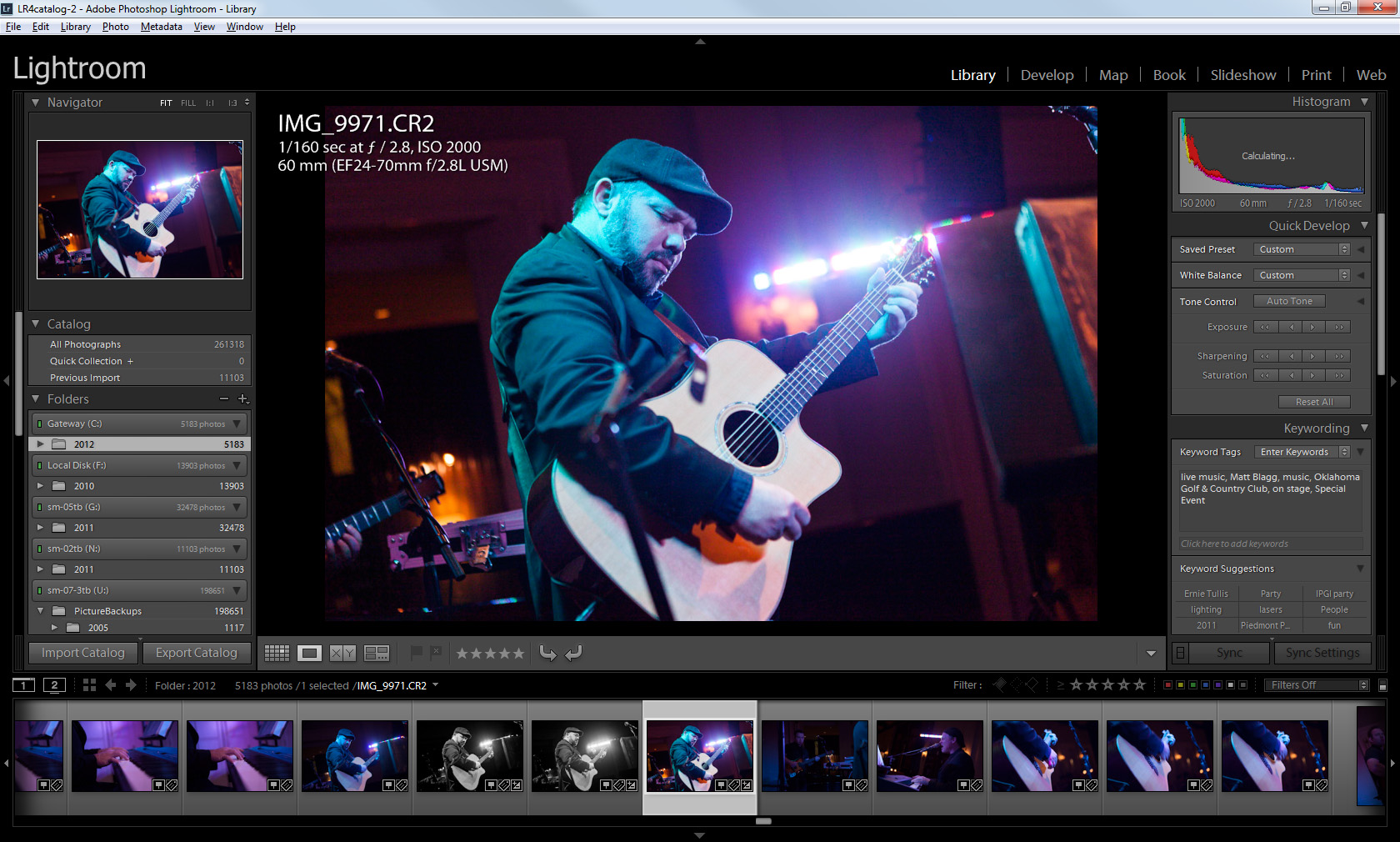Open the toolbar content dropdown arrow
This screenshot has height=842, width=1400.
(1151, 654)
